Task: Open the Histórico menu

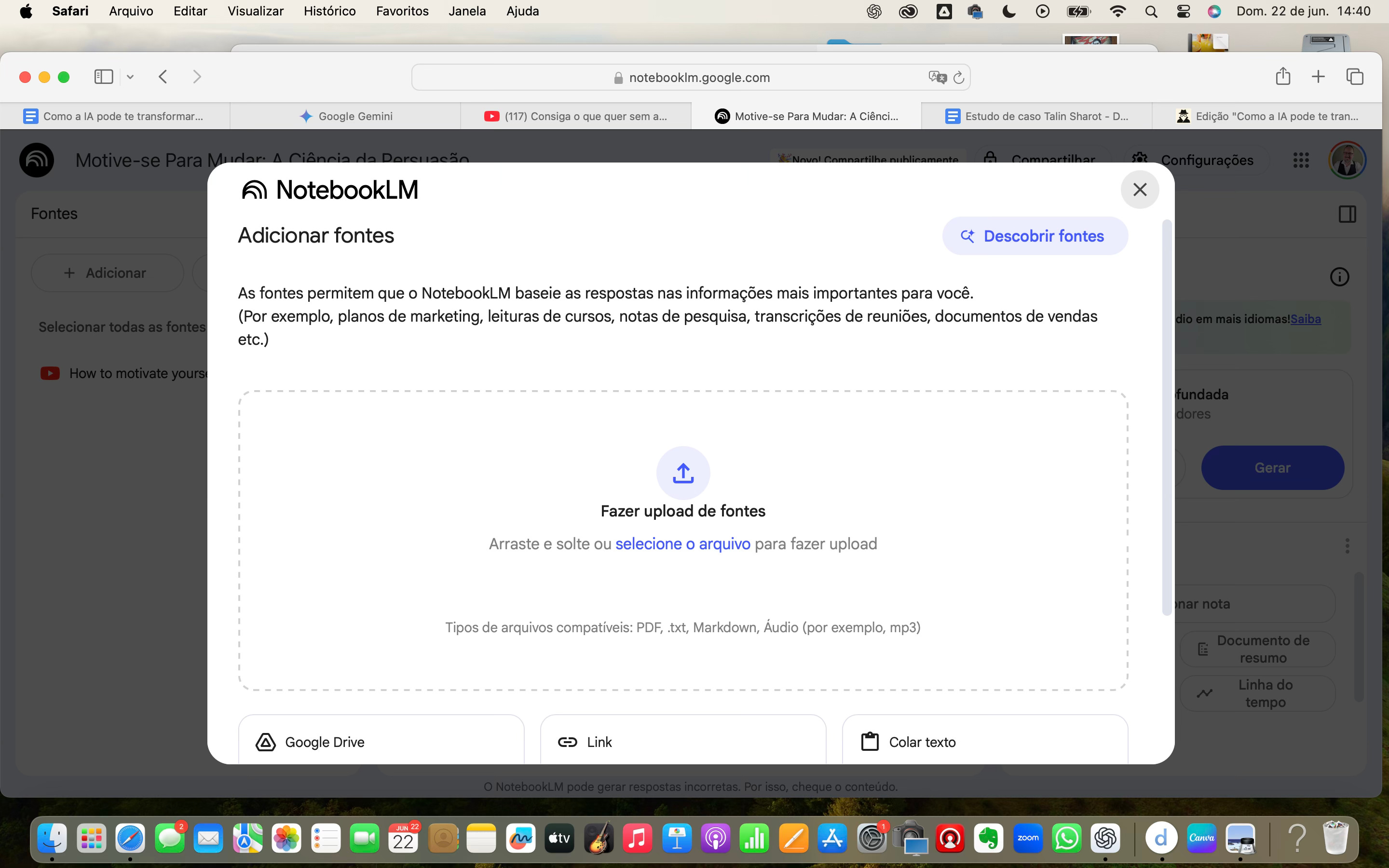Action: (x=329, y=11)
